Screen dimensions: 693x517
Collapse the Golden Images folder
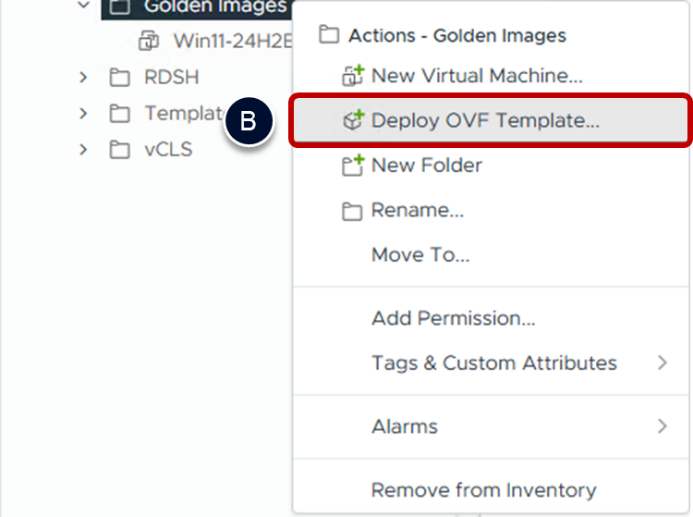click(83, 6)
